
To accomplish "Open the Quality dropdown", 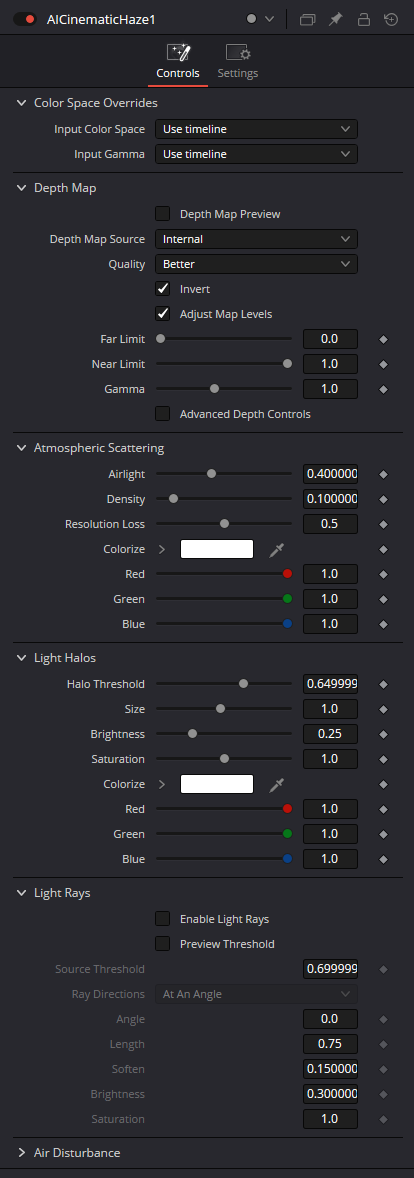I will (x=256, y=264).
